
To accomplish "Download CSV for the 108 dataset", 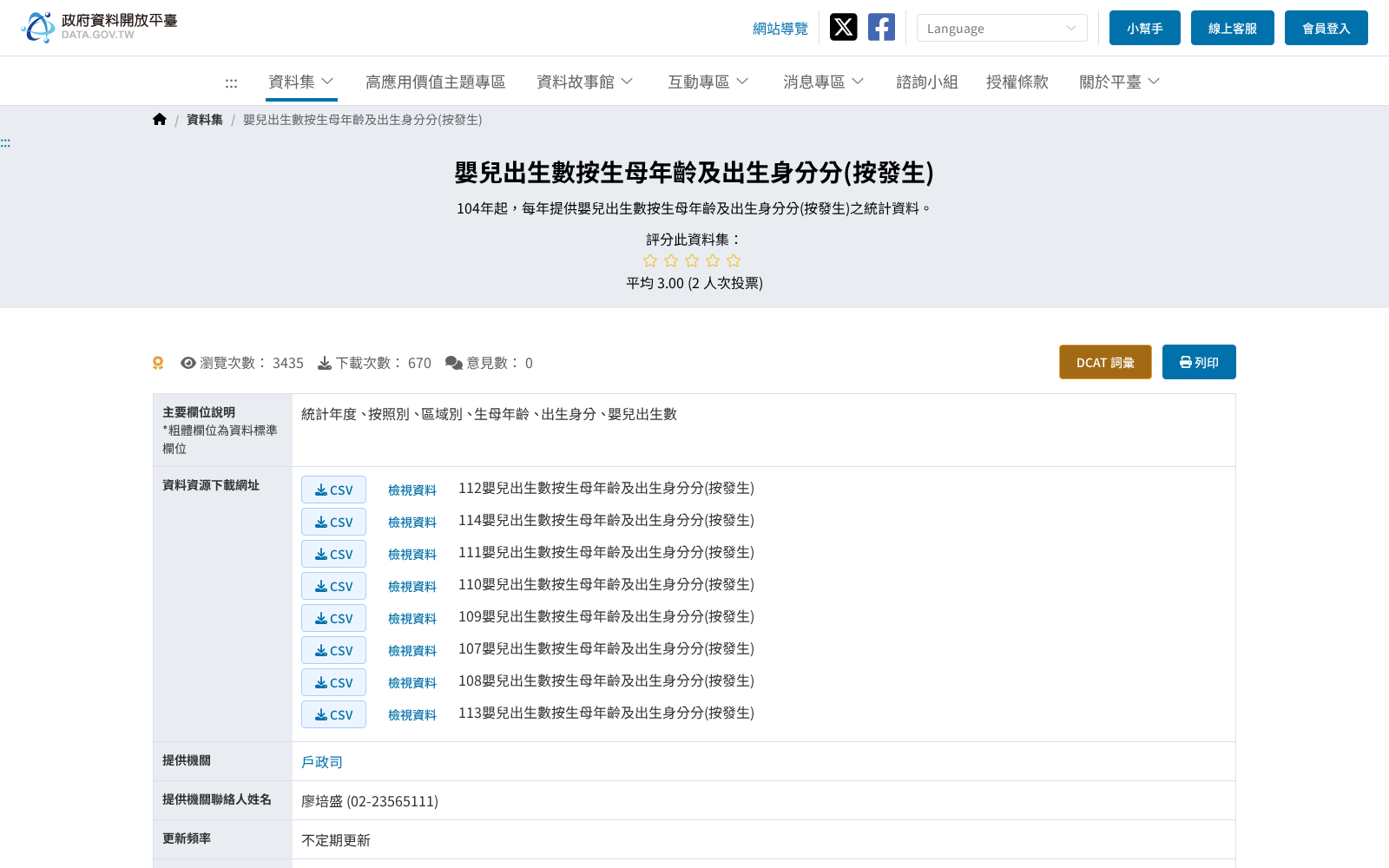I will coord(333,682).
